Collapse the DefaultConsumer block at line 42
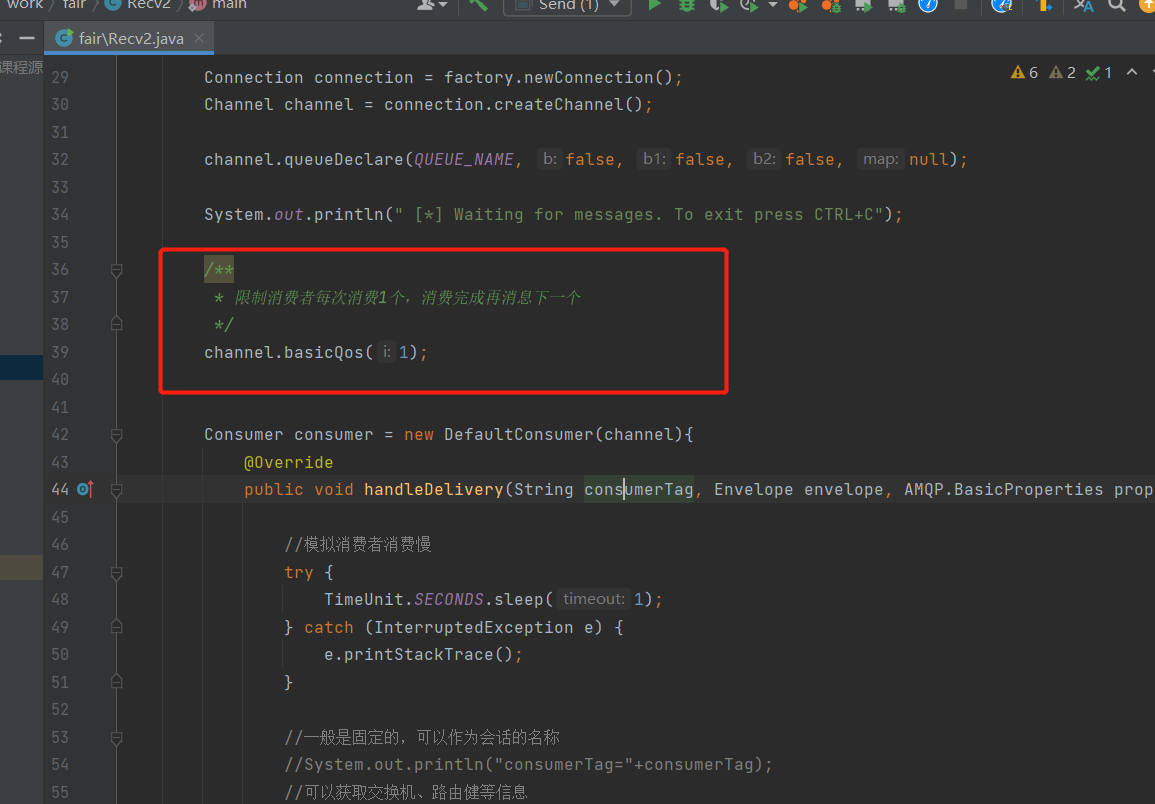The height and width of the screenshot is (804, 1155). (x=116, y=435)
